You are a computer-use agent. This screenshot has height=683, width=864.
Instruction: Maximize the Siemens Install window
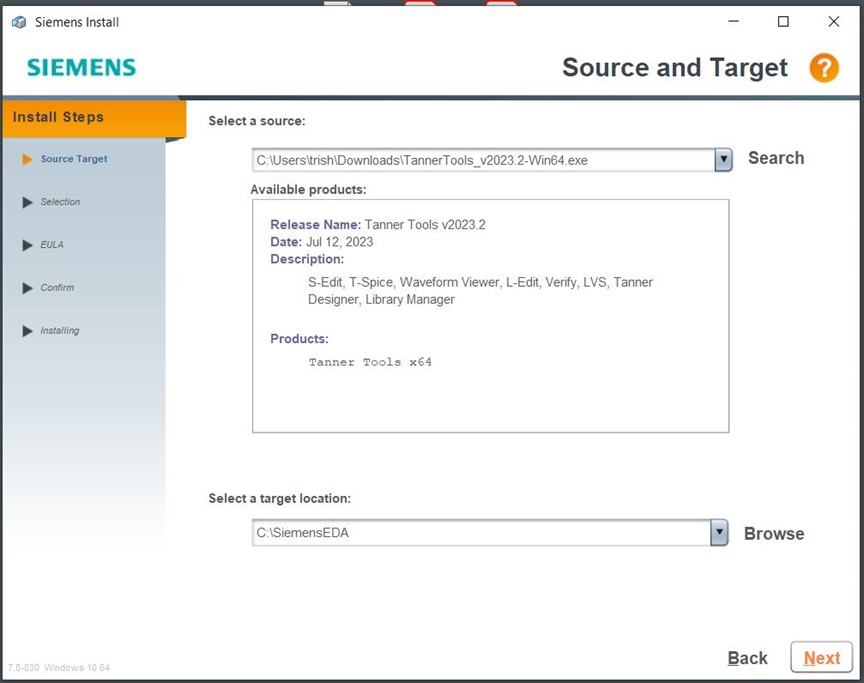(783, 22)
